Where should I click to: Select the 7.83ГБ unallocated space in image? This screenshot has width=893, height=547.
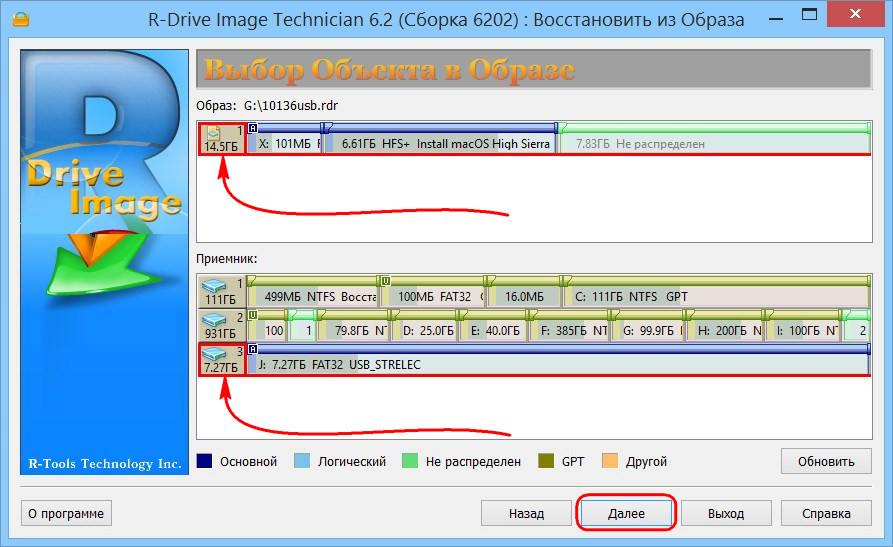point(714,138)
